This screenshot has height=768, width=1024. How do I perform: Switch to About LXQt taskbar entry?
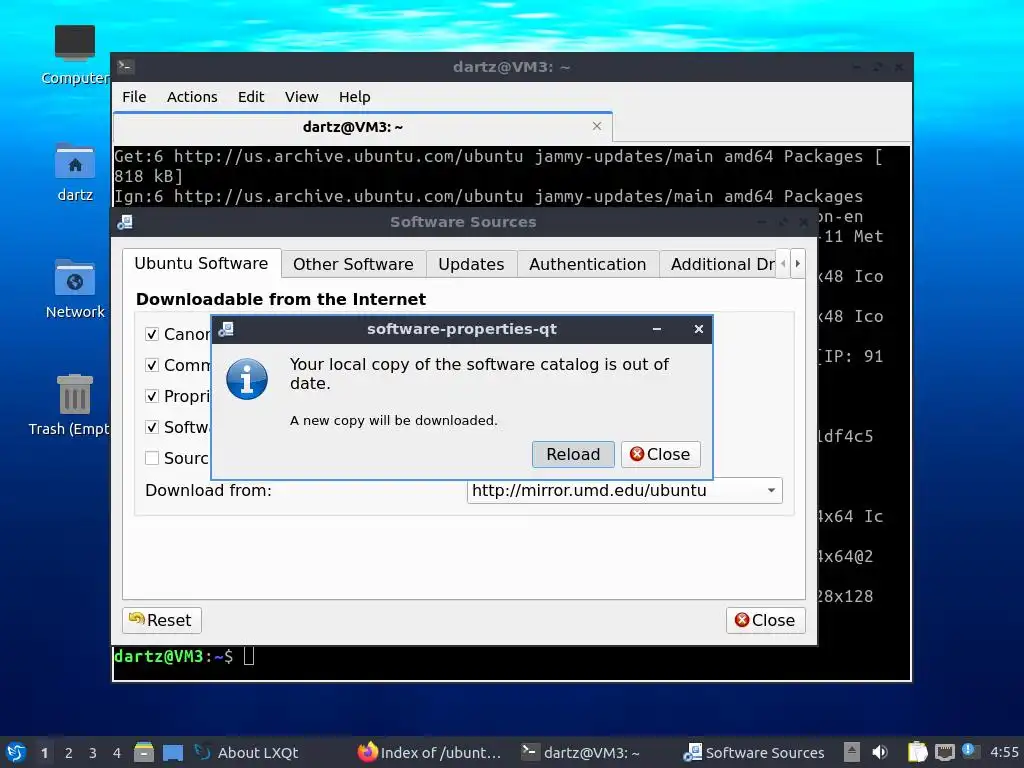point(248,752)
